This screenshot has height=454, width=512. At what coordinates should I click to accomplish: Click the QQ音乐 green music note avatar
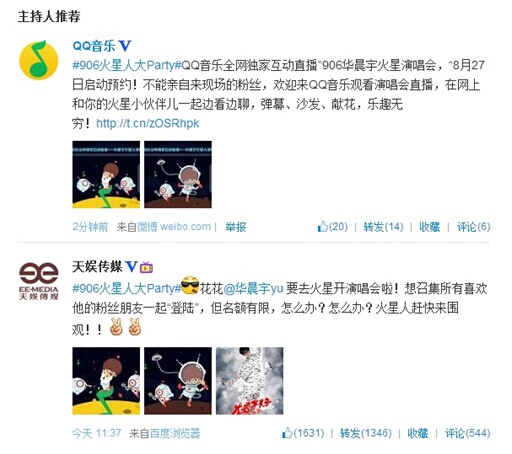tap(39, 60)
